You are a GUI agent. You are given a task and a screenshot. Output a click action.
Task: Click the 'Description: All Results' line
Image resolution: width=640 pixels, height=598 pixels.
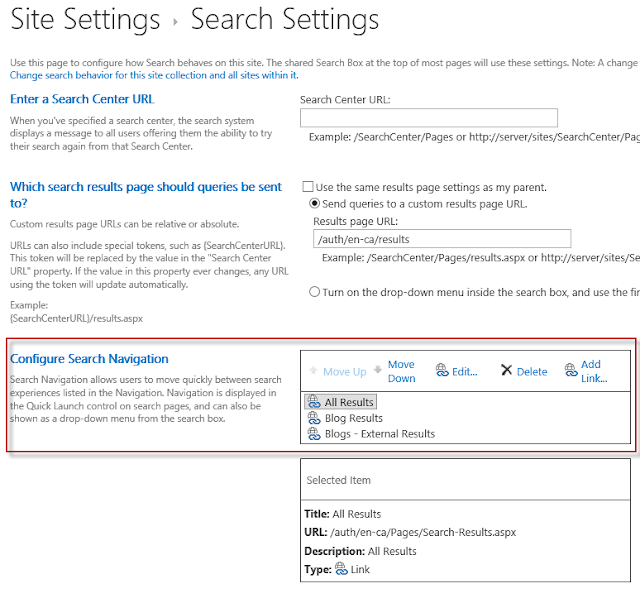360,551
